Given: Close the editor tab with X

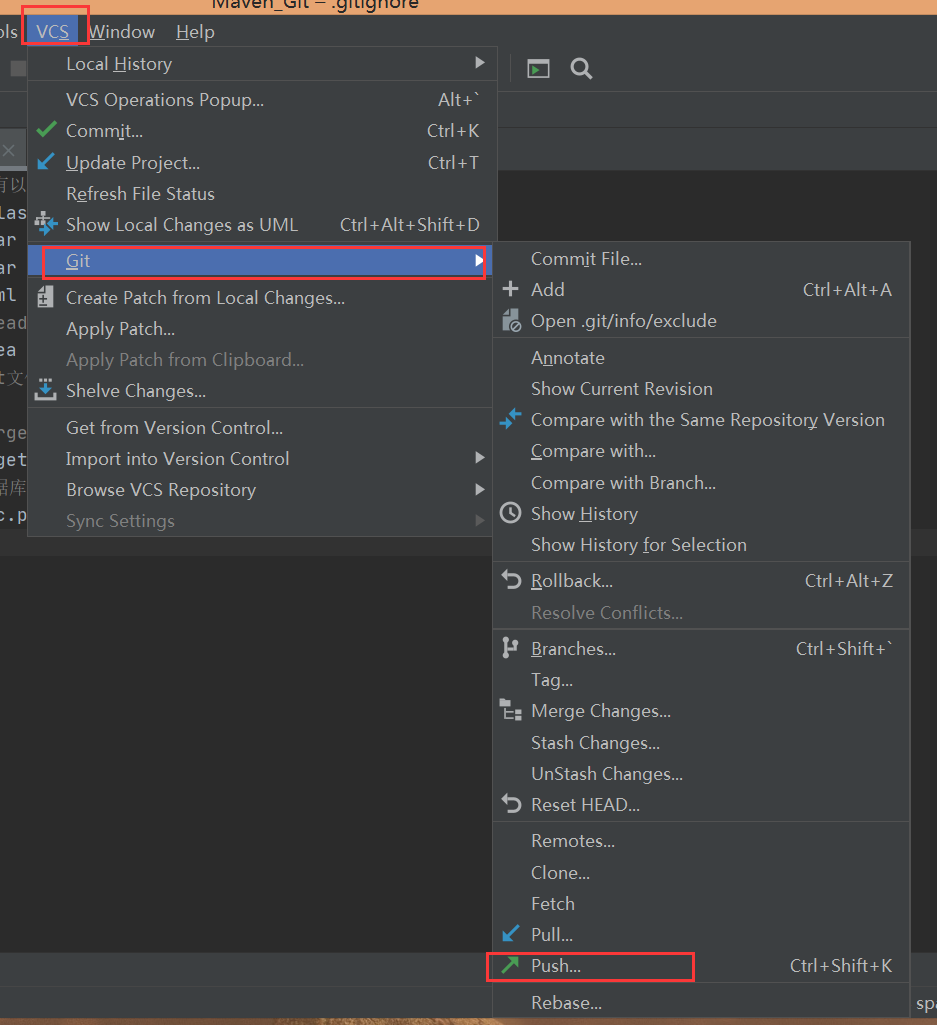Looking at the screenshot, I should click(x=9, y=150).
